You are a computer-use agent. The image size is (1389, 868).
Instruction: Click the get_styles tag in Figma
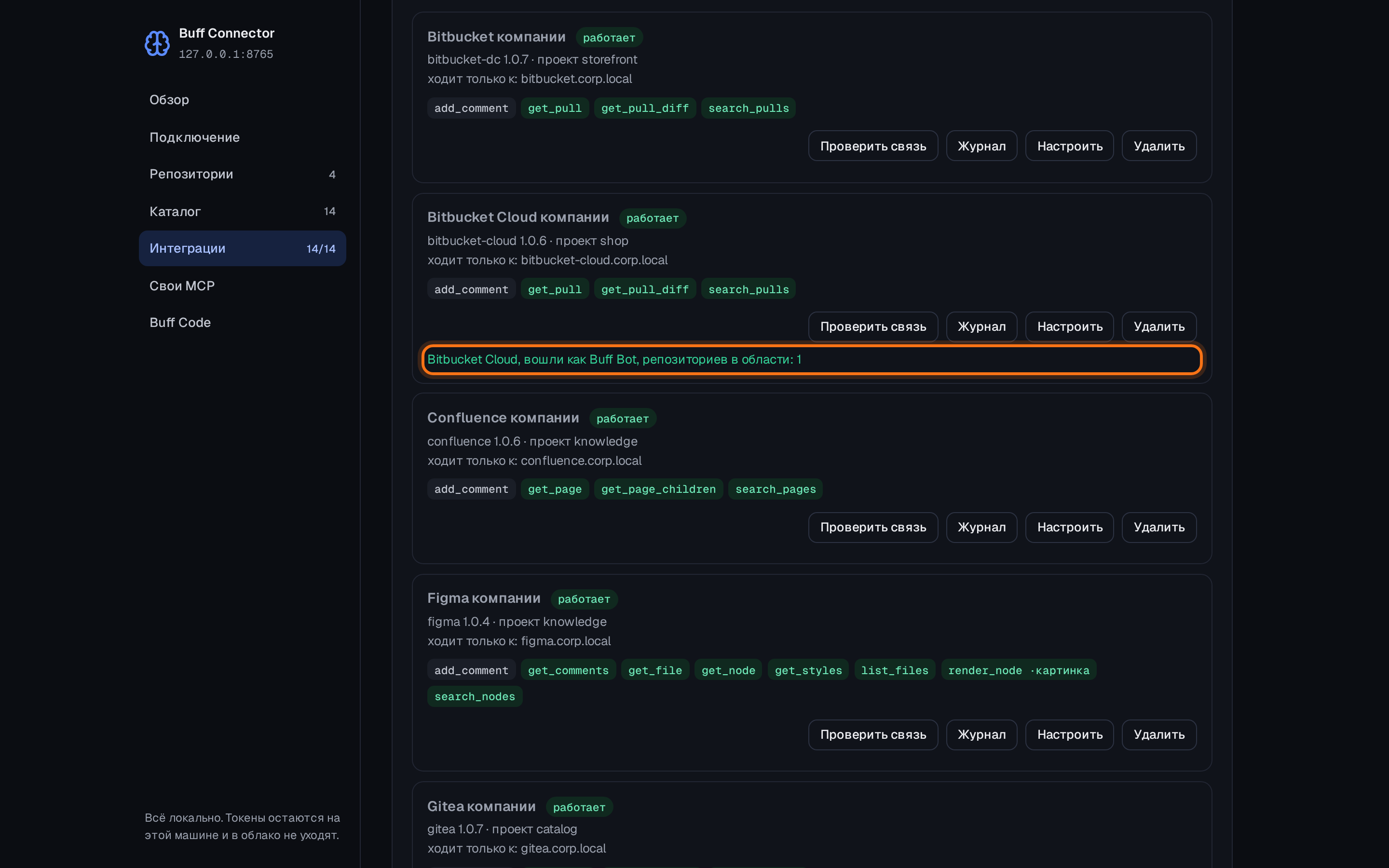(x=808, y=670)
